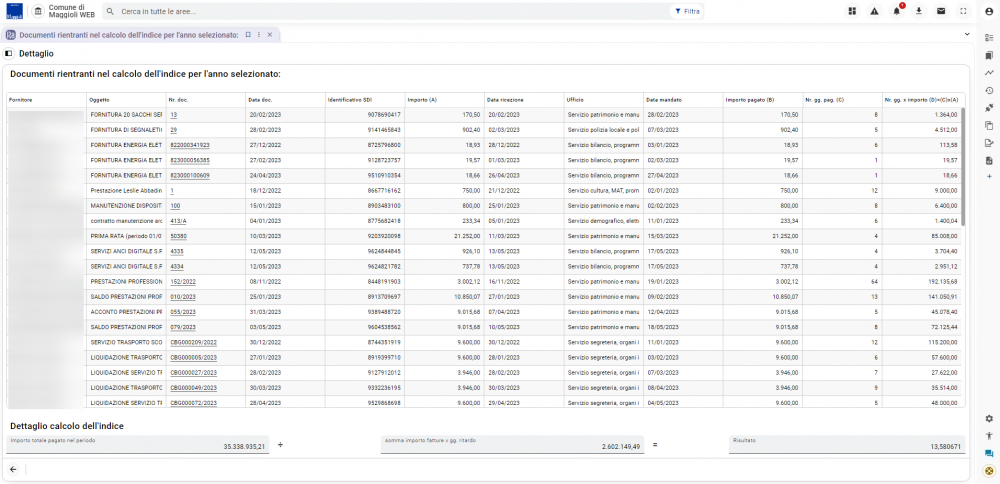Open the trend line chart sidebar icon
The height and width of the screenshot is (484, 1000).
point(989,73)
